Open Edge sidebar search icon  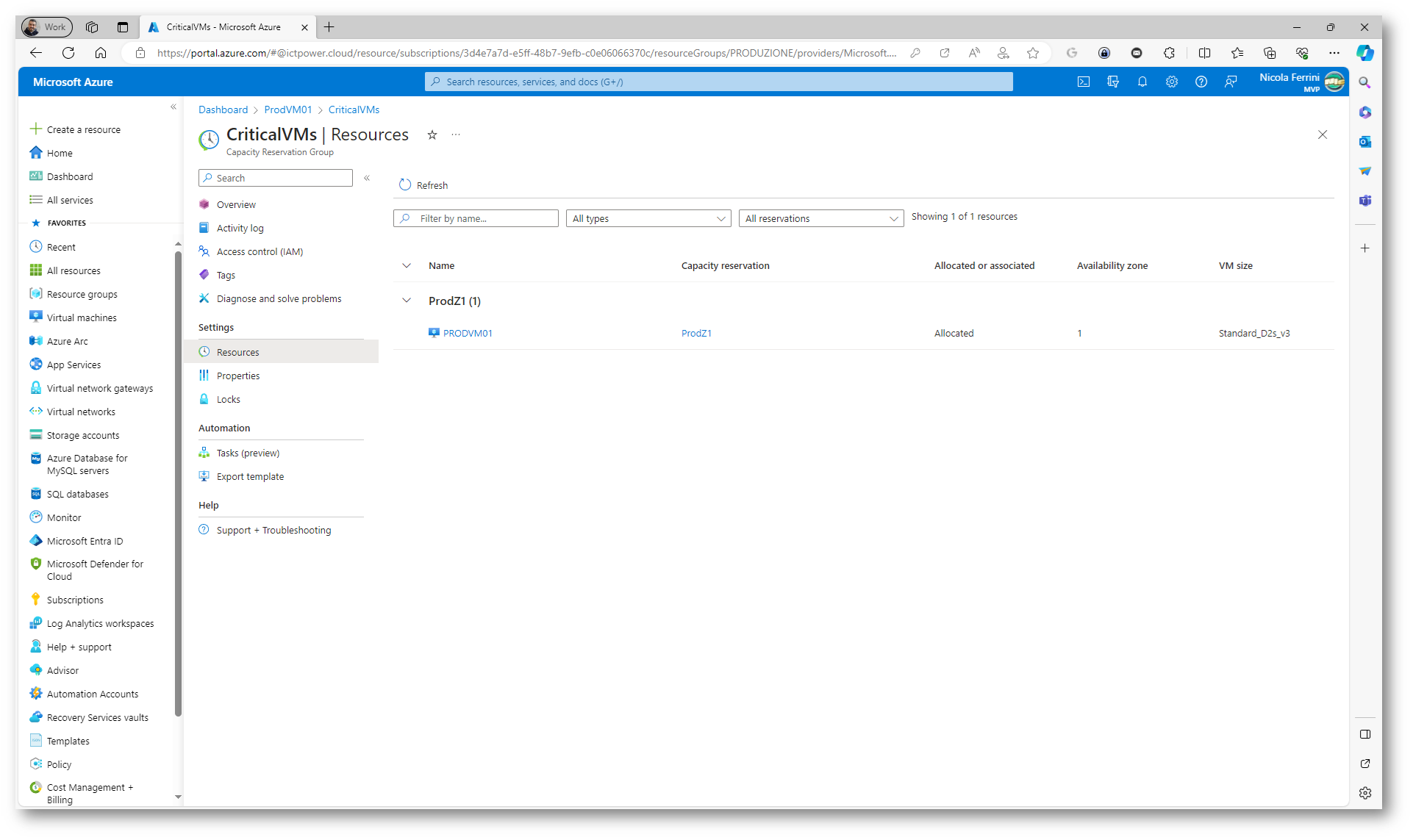pyautogui.click(x=1365, y=83)
